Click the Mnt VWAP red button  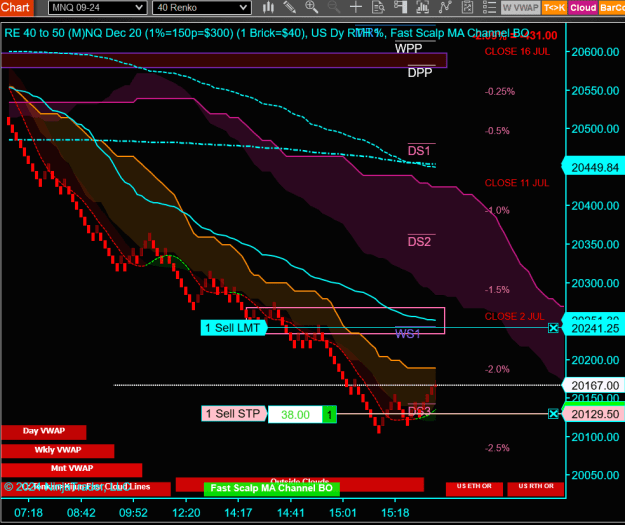(x=72, y=469)
